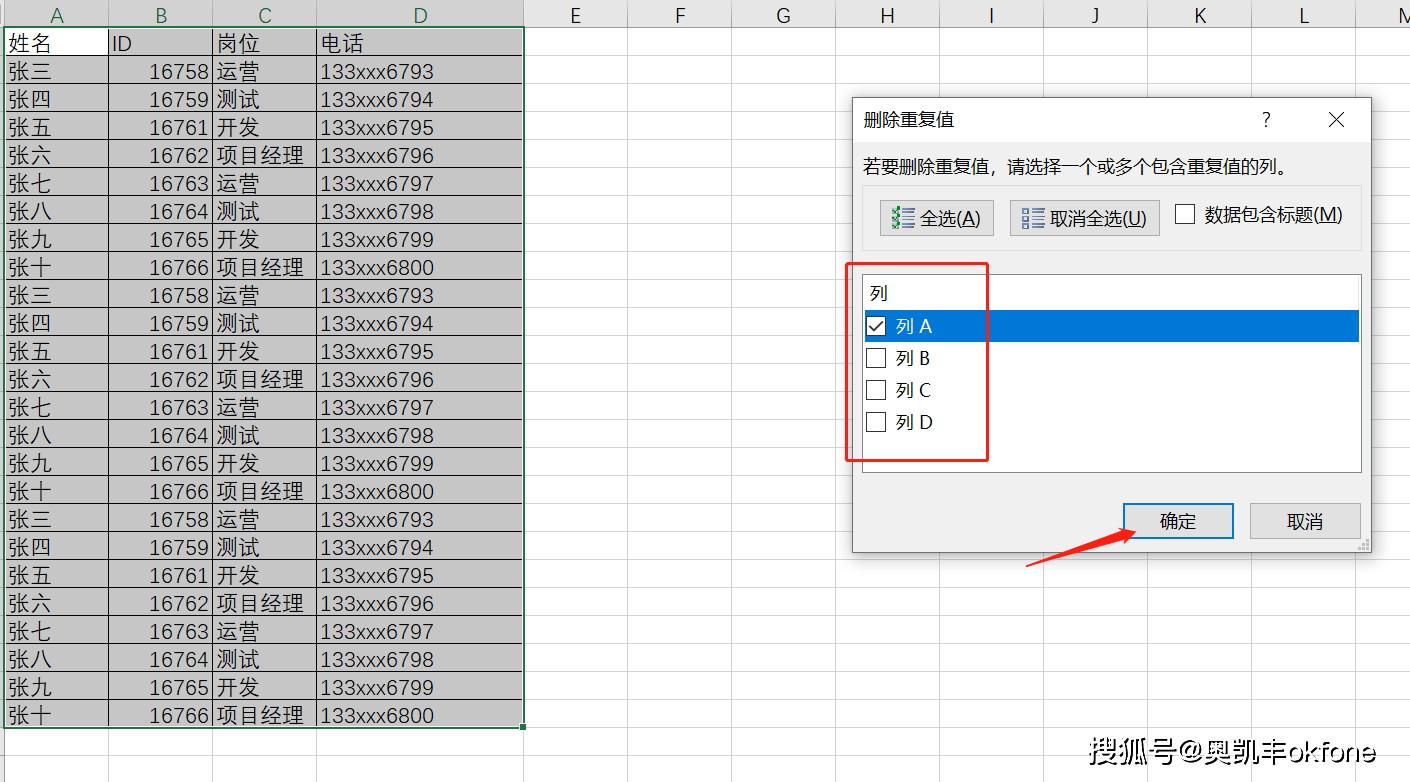Select column A header

(56, 14)
